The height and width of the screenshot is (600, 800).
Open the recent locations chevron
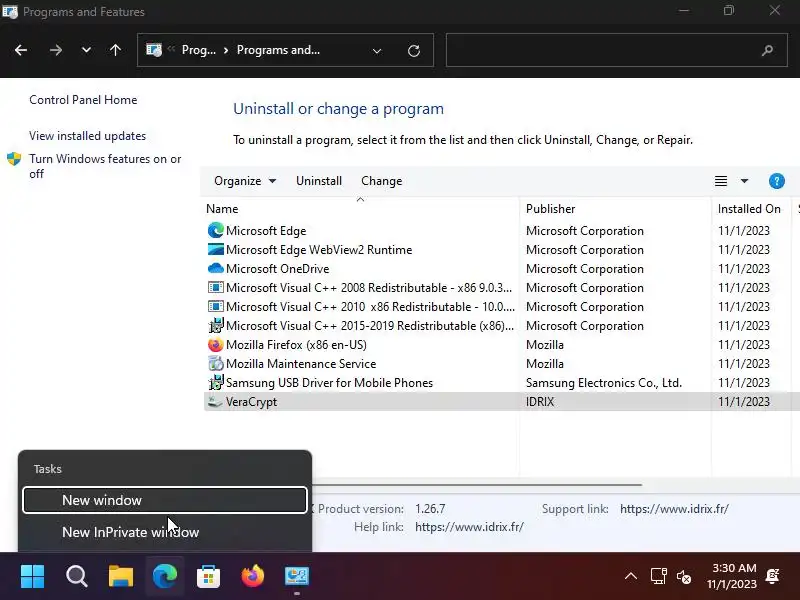pos(86,50)
